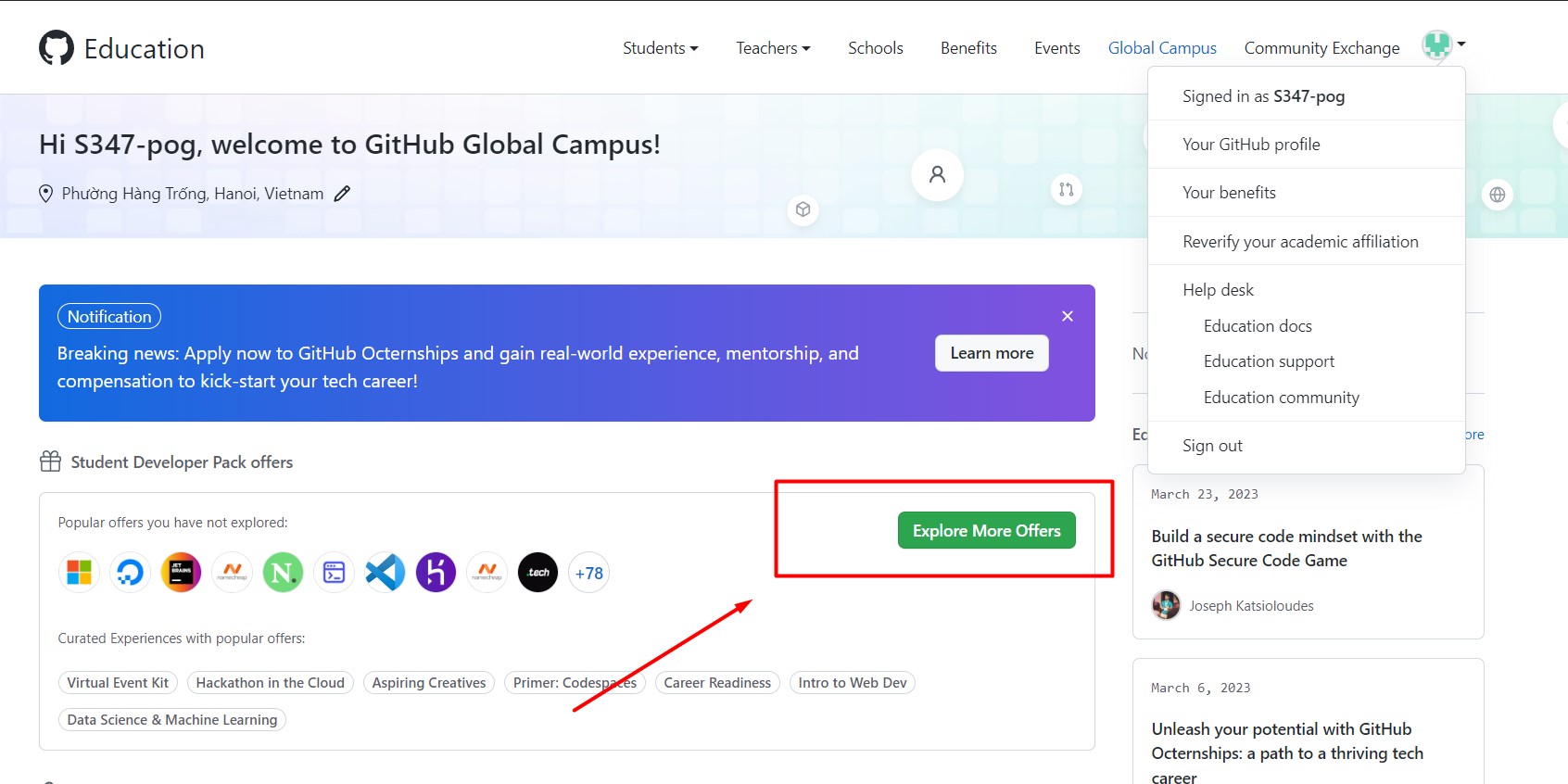The image size is (1568, 784).
Task: Expand the Teachers dropdown menu
Action: (773, 48)
